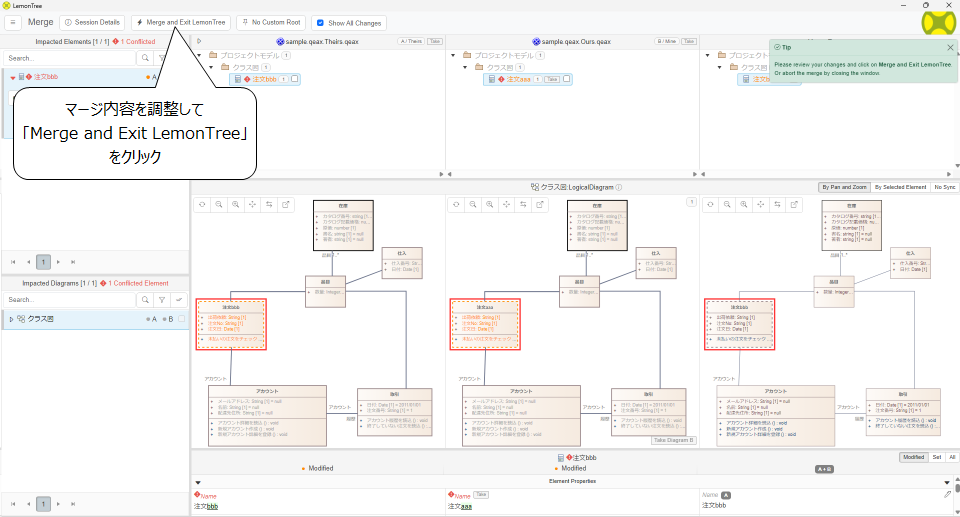Click refresh icon in left diagram toolbar
The width and height of the screenshot is (960, 517).
[201, 204]
